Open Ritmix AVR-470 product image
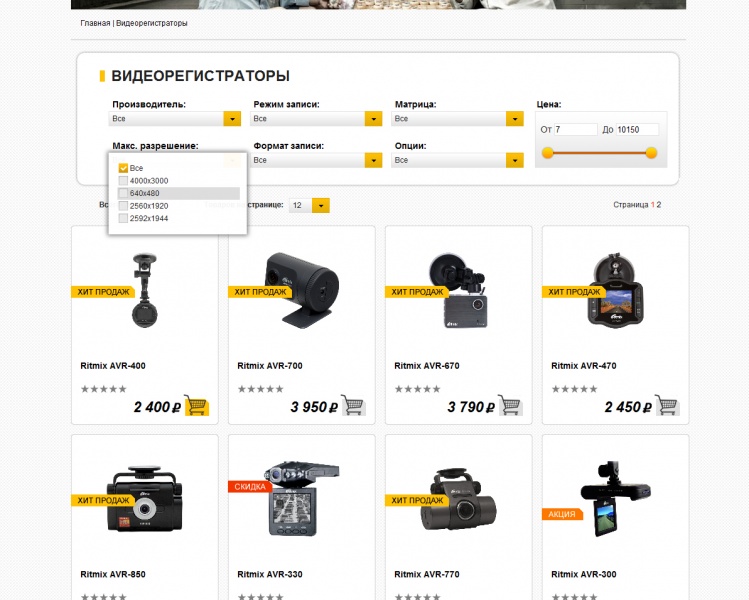Viewport: 749px width, 600px height. click(x=615, y=289)
